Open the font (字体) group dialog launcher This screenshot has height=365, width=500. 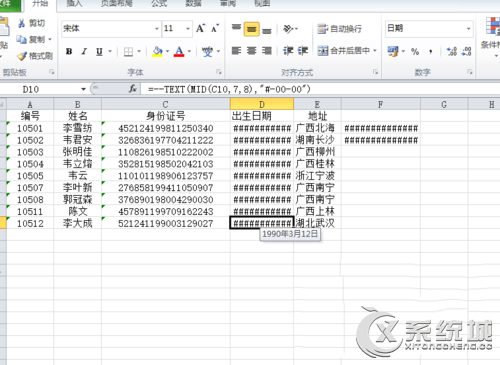[x=219, y=72]
